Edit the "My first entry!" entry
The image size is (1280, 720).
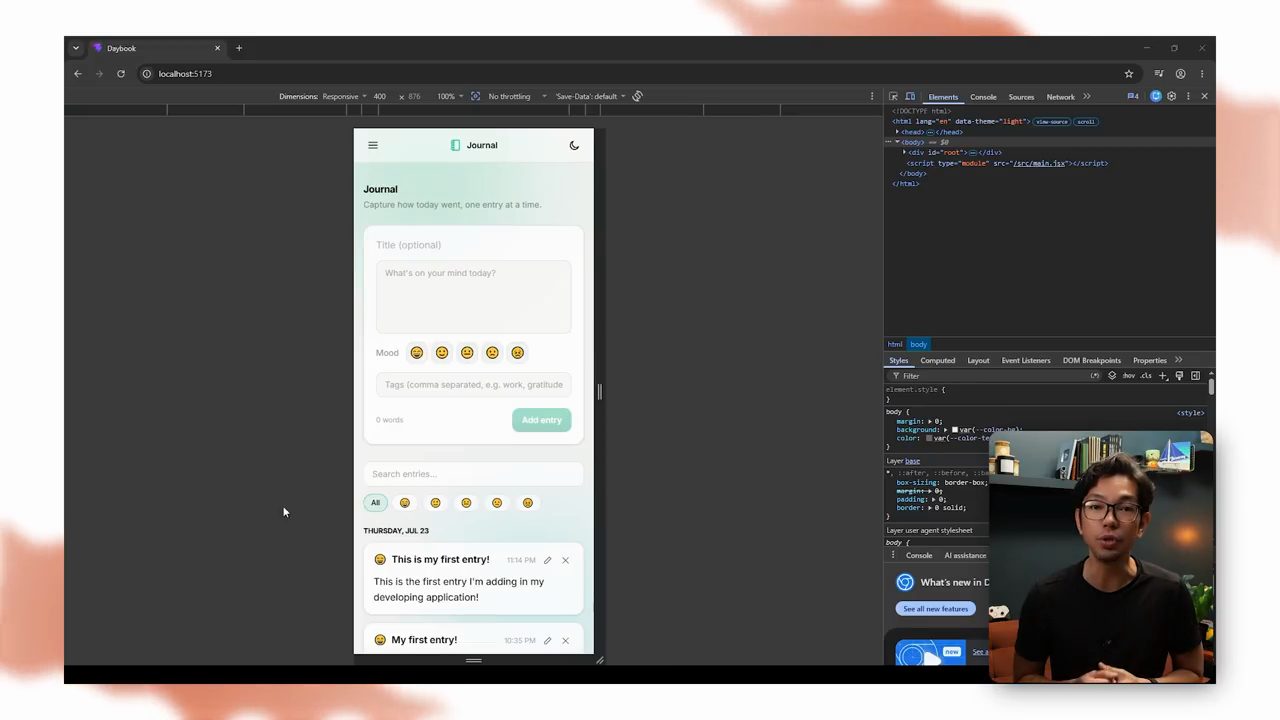[x=547, y=640]
